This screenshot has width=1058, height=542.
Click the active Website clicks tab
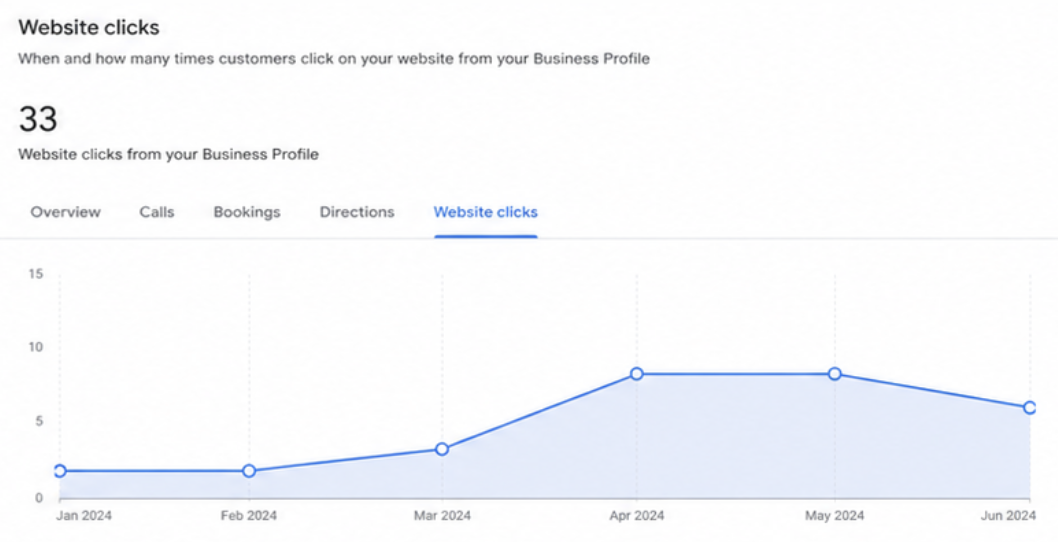point(485,212)
